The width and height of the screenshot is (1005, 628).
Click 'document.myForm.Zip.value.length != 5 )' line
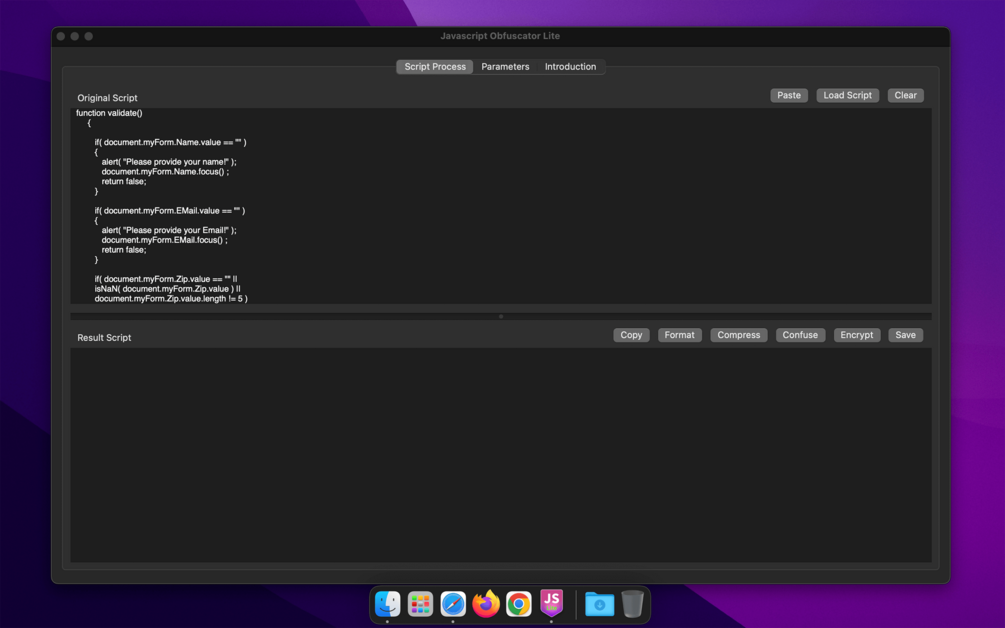[170, 299]
